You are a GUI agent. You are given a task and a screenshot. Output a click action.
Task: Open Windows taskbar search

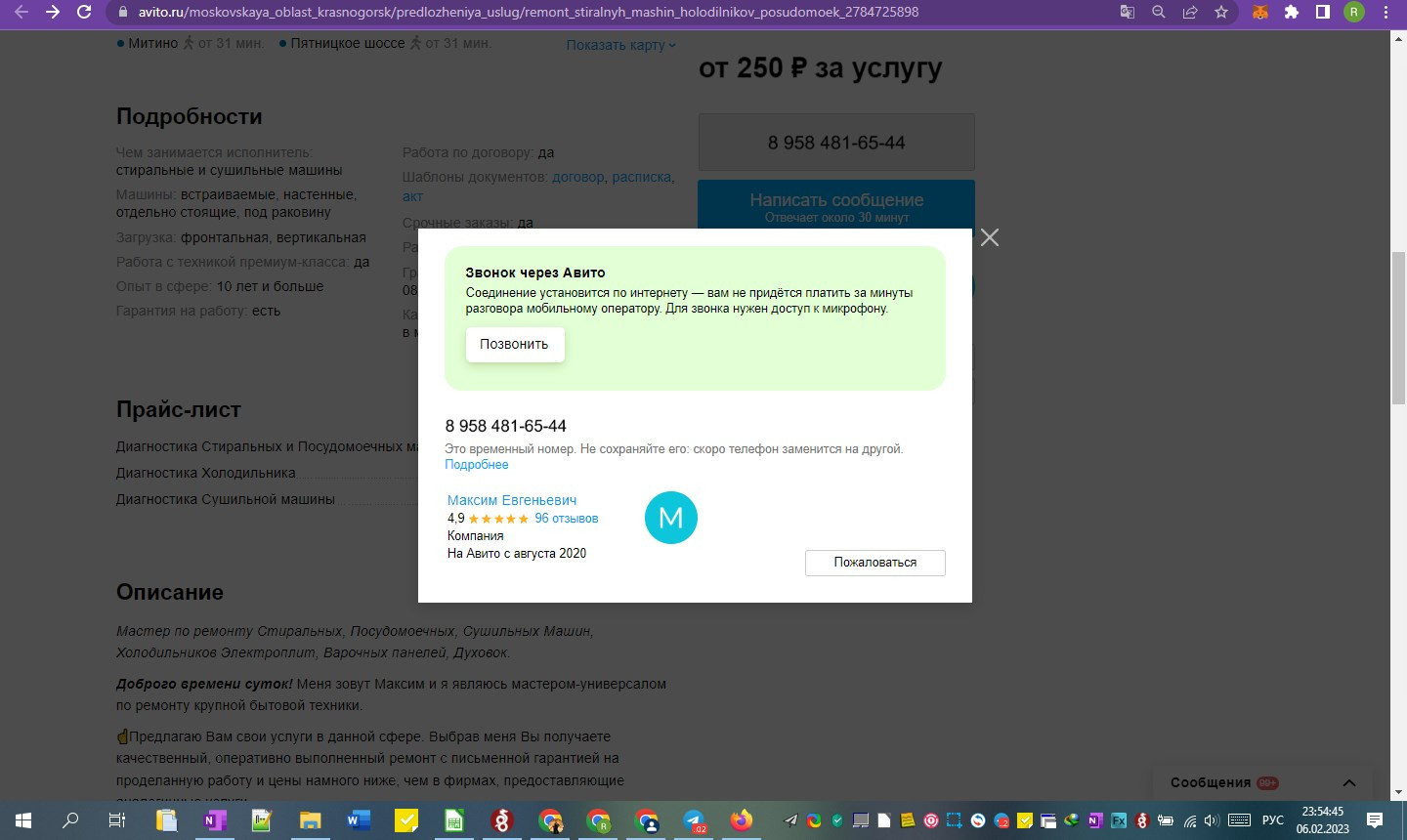pyautogui.click(x=69, y=820)
